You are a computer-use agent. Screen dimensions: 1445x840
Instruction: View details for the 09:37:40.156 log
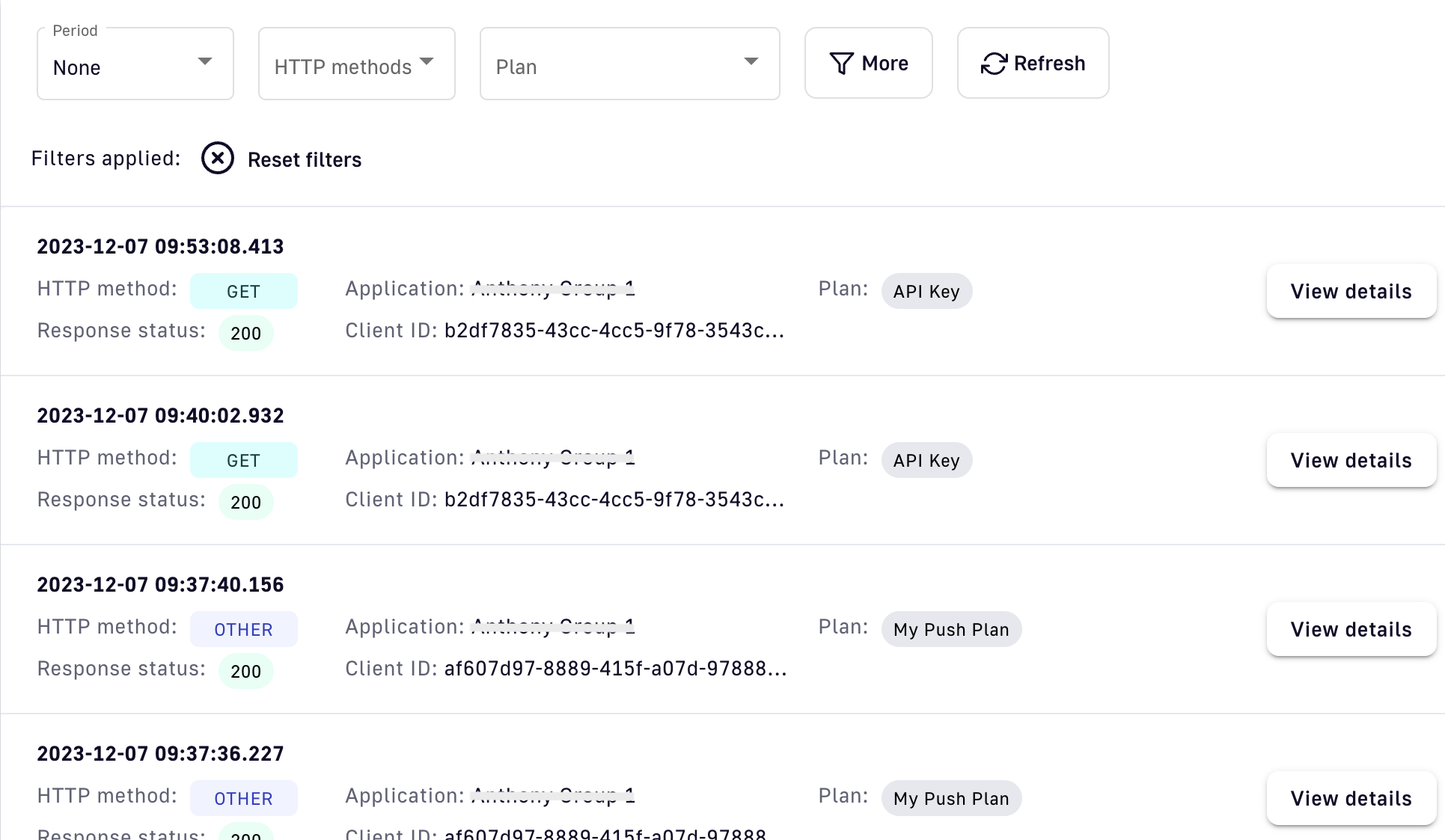coord(1351,630)
